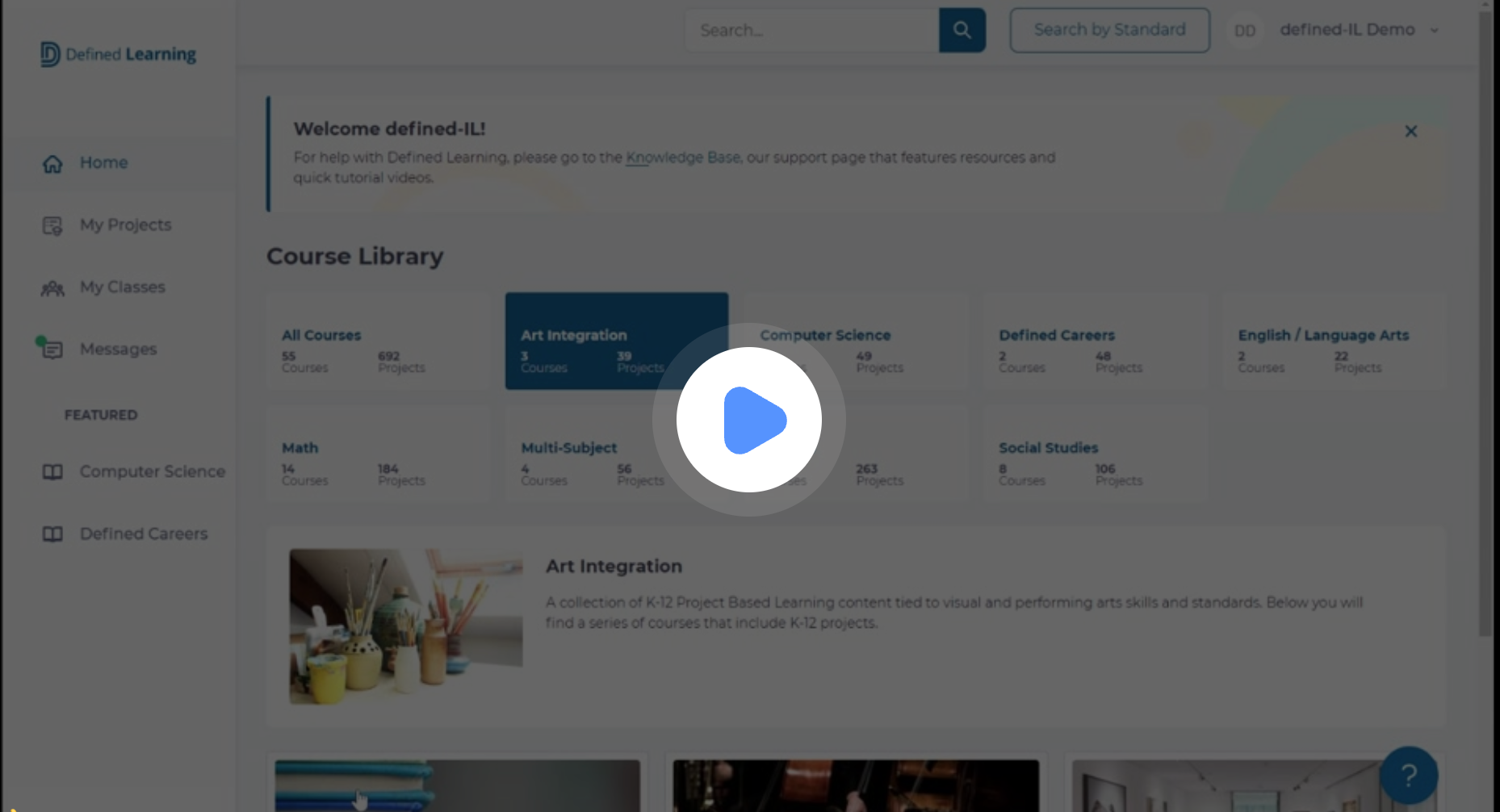1500x812 pixels.
Task: Click the Messages sidebar icon
Action: click(x=51, y=349)
